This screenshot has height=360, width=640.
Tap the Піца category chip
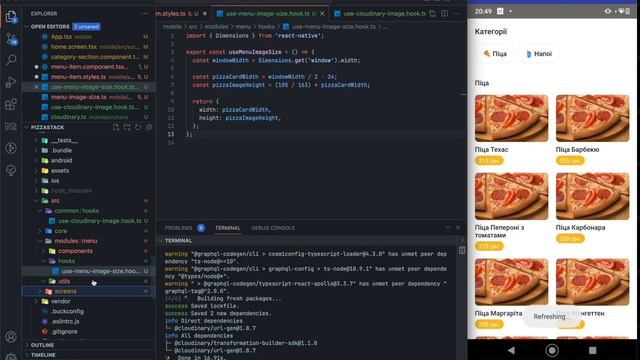click(495, 53)
